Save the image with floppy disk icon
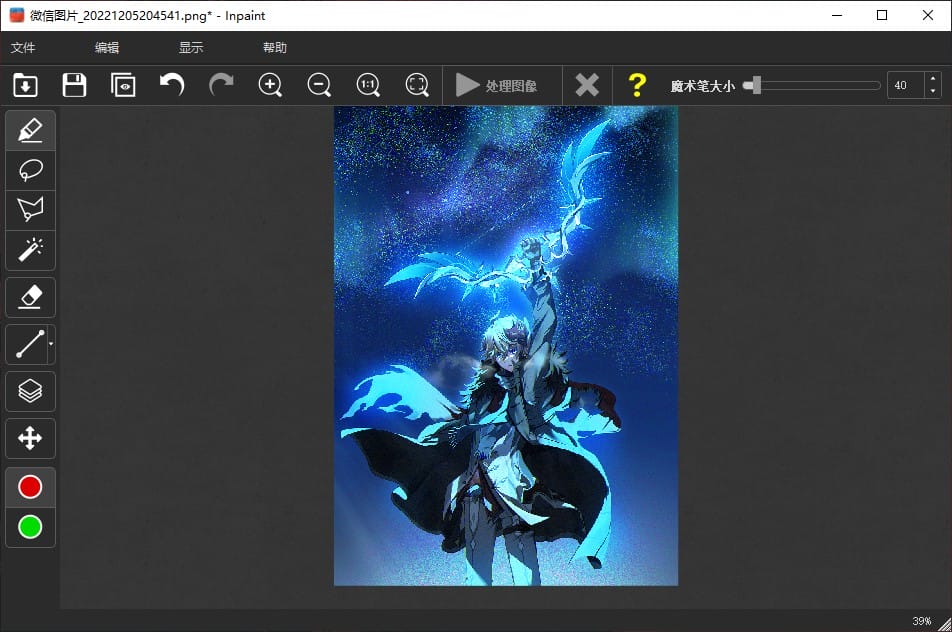The width and height of the screenshot is (952, 632). pyautogui.click(x=74, y=85)
